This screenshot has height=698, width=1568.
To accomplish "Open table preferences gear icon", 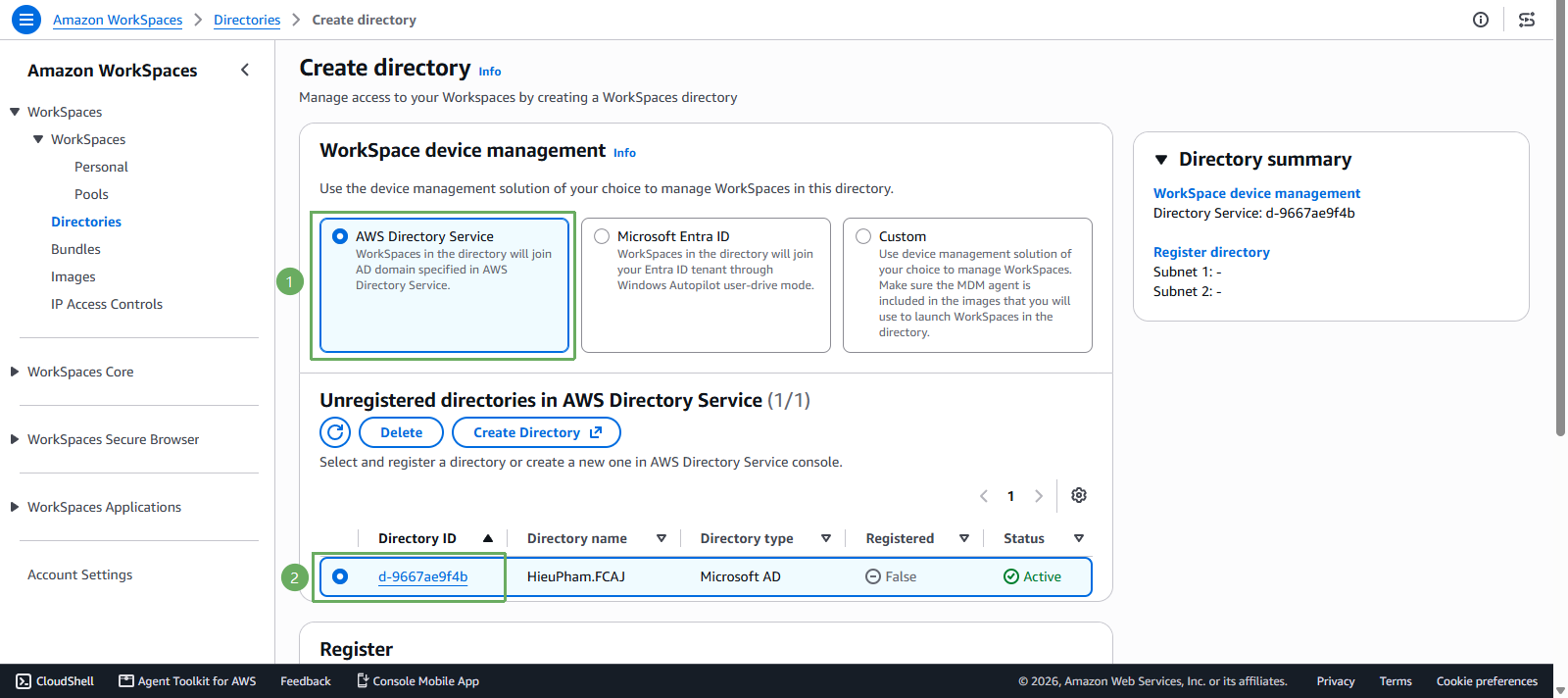I will coord(1079,495).
